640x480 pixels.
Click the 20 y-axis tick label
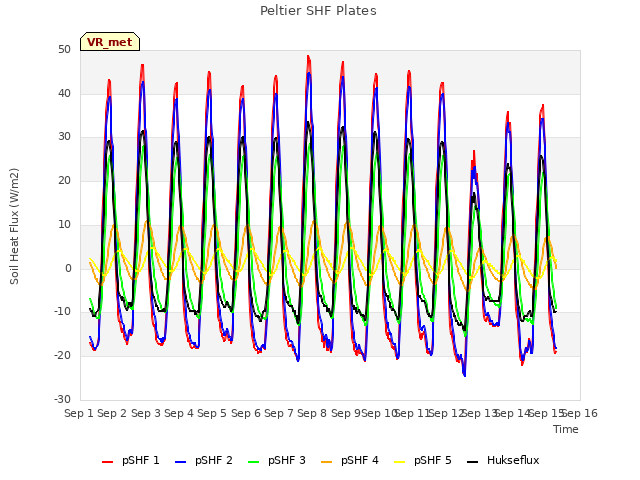click(x=64, y=180)
